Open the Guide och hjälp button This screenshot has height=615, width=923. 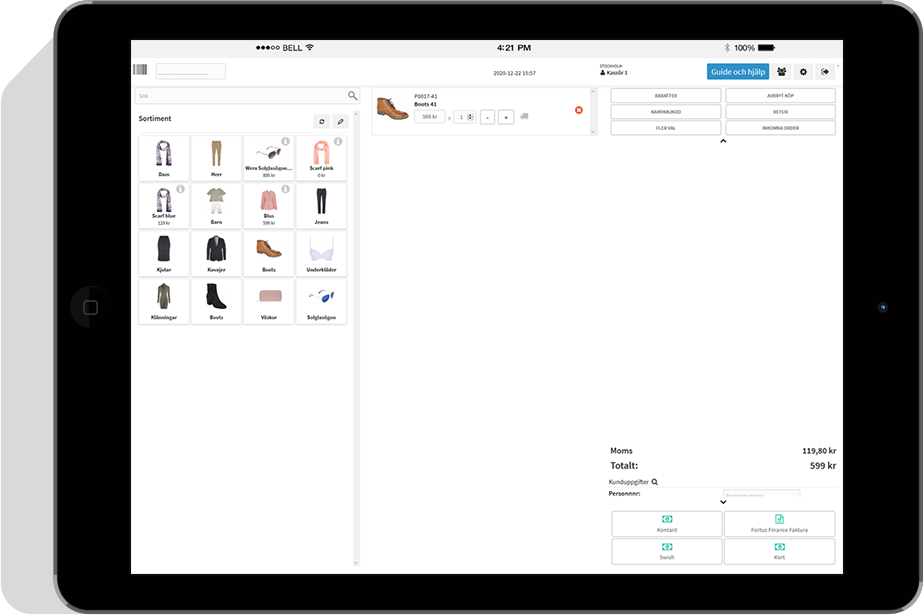(737, 72)
